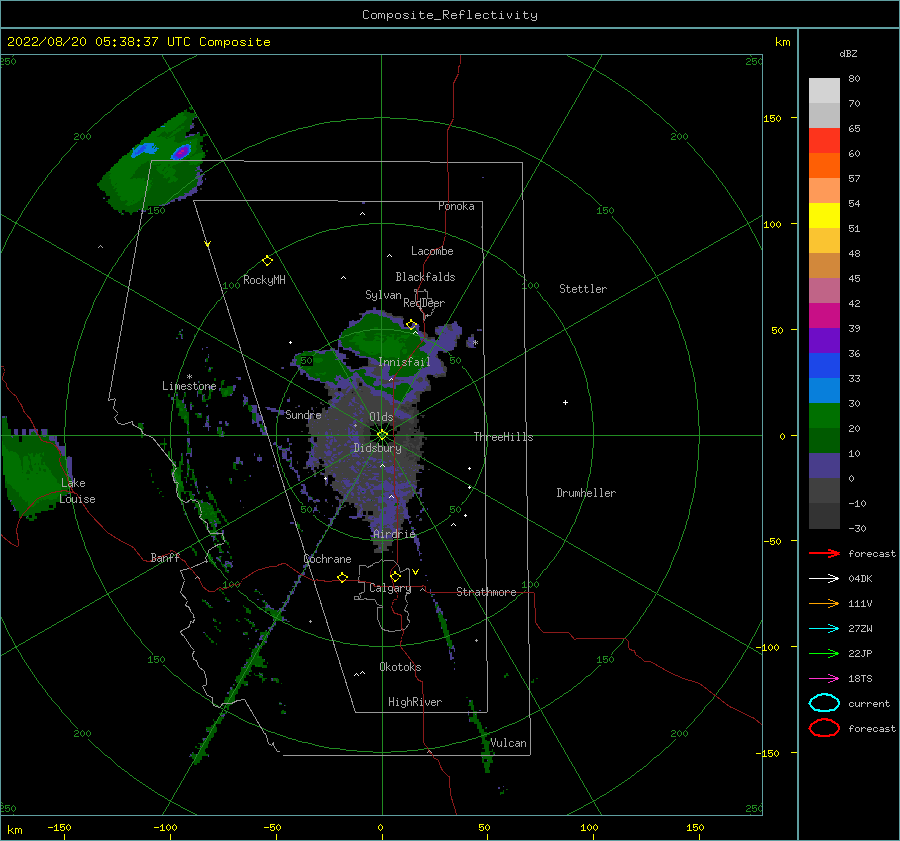Click the blue 36 dBZ color swatch
Image resolution: width=900 pixels, height=841 pixels.
pyautogui.click(x=824, y=366)
